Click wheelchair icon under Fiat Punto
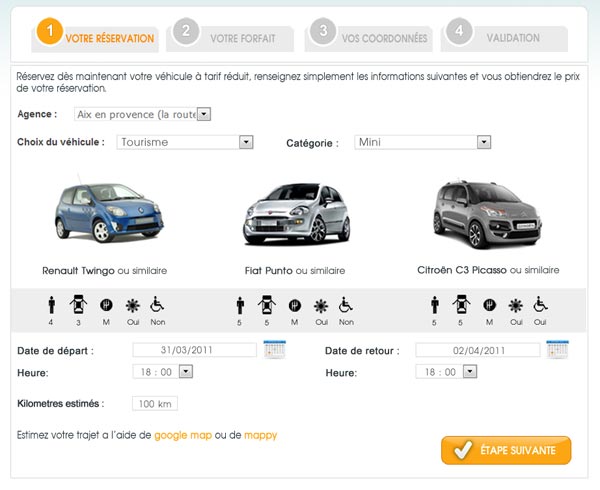 tap(346, 305)
